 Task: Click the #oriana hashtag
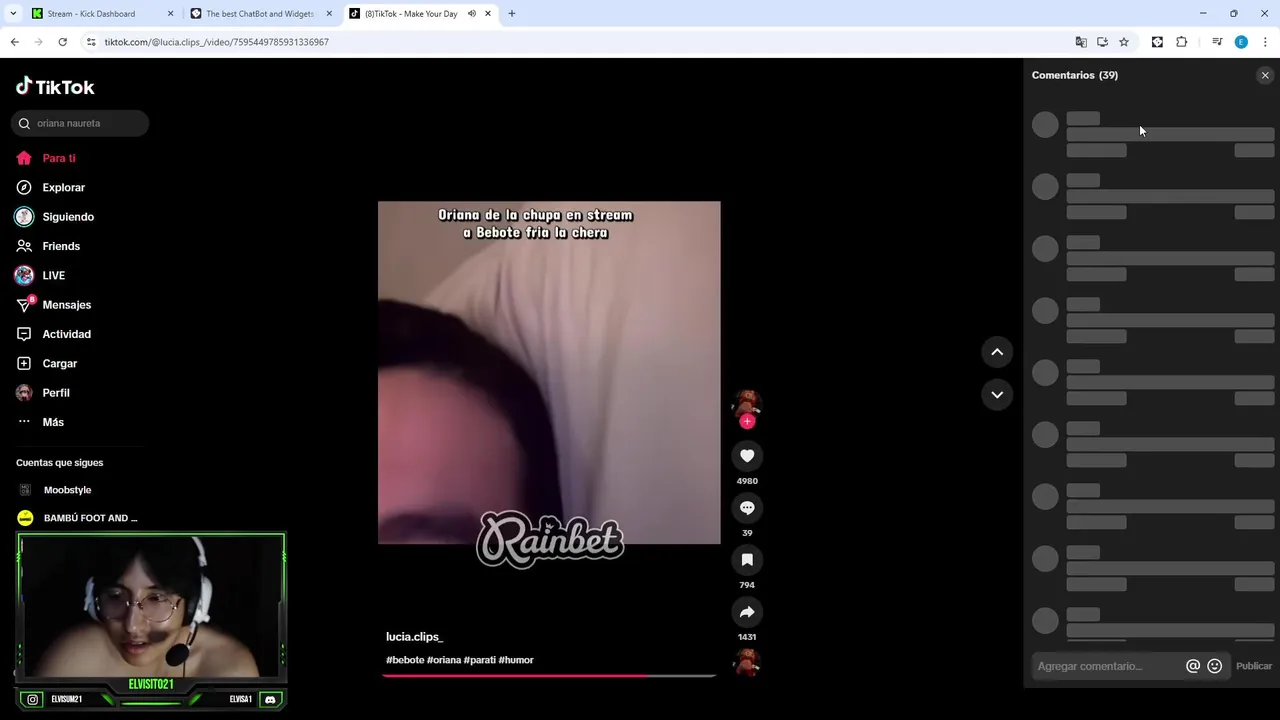pyautogui.click(x=444, y=660)
